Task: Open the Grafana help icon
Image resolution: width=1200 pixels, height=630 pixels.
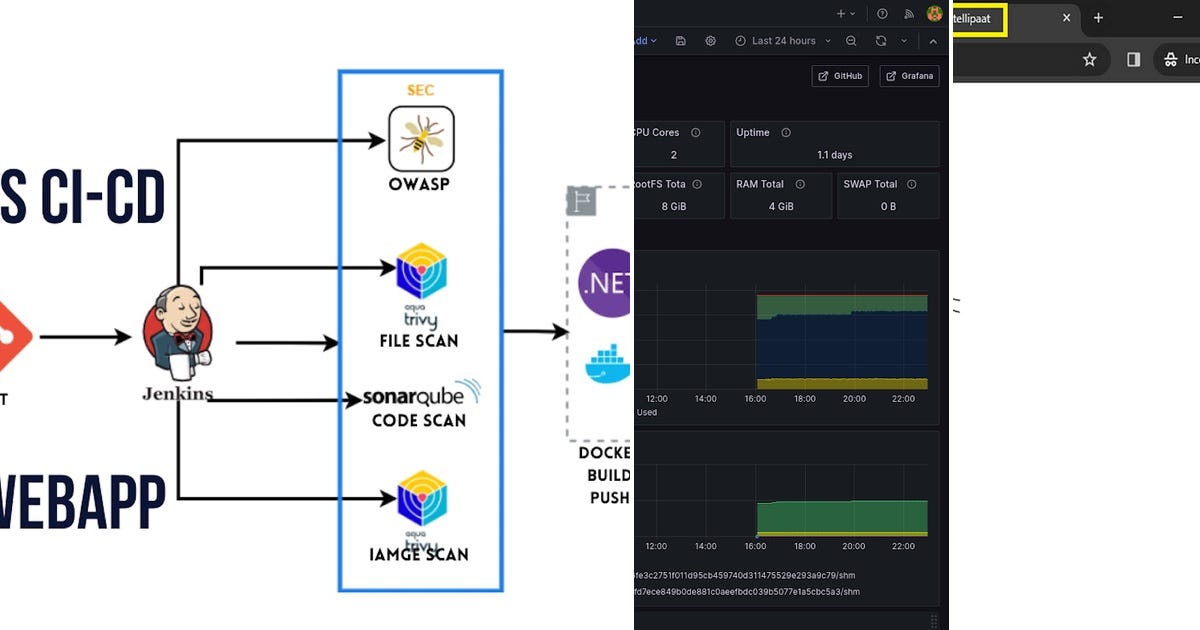Action: [882, 13]
